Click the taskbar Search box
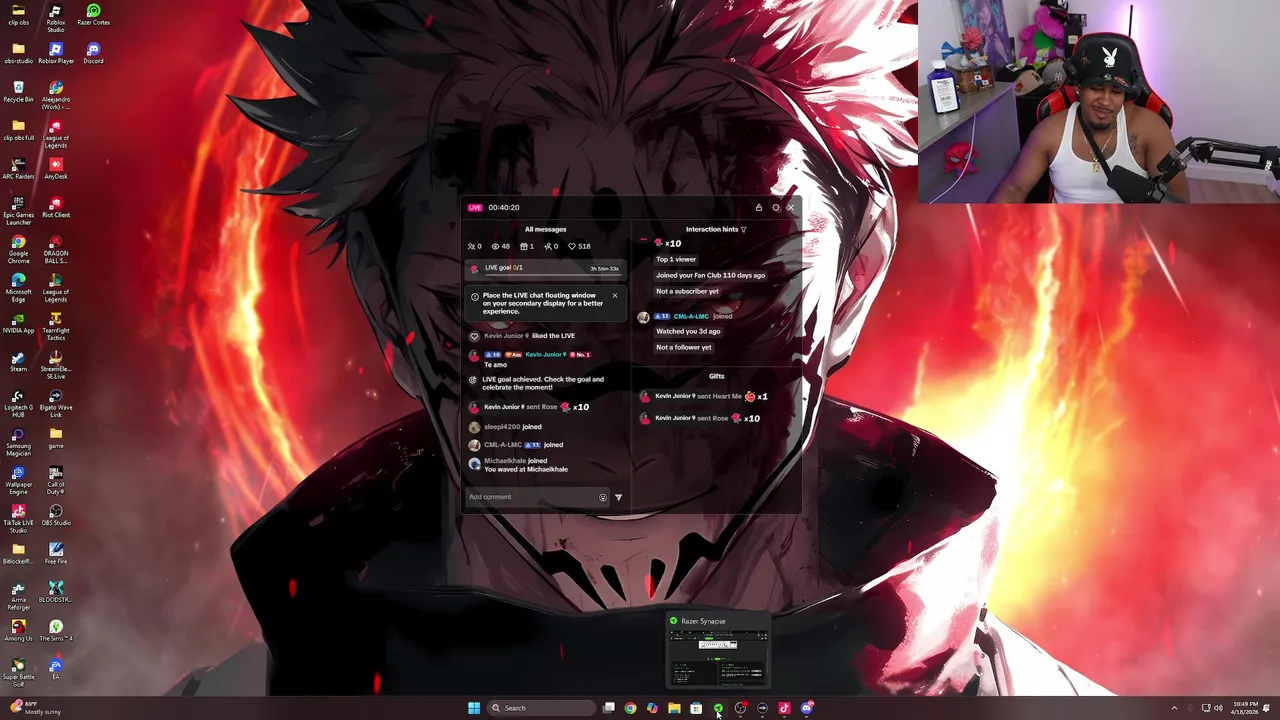This screenshot has width=1280, height=720. tap(540, 708)
